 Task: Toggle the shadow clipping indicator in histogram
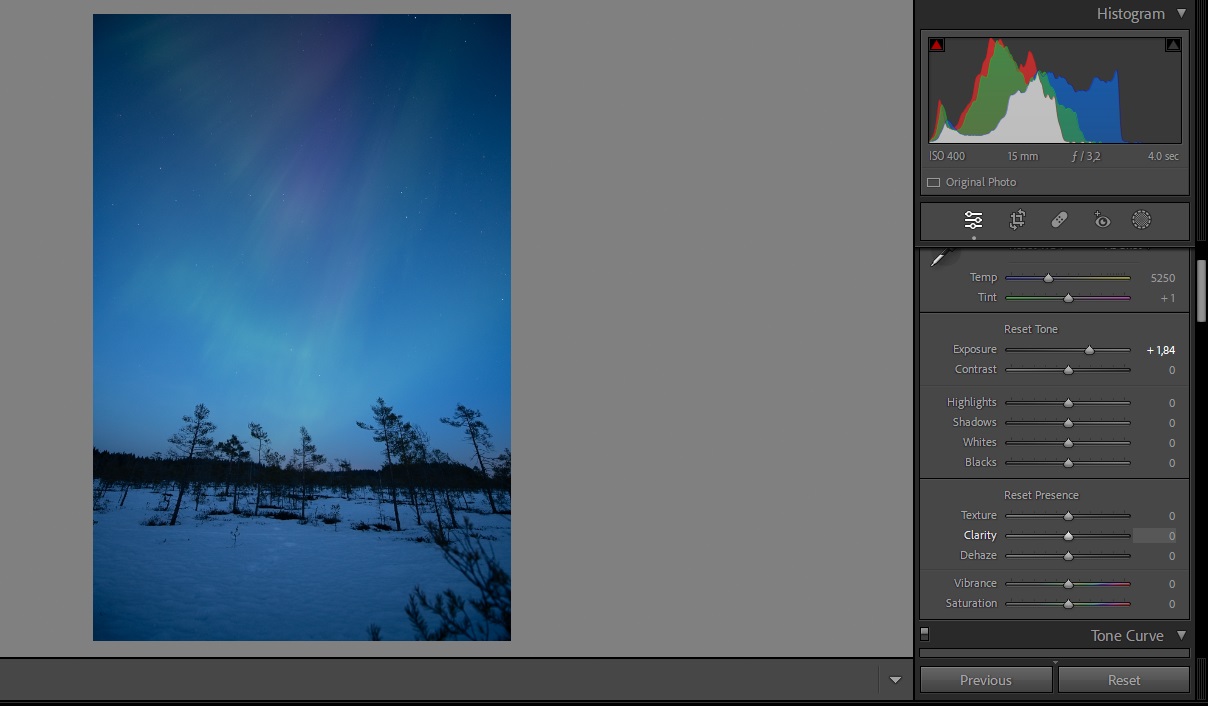(x=937, y=45)
